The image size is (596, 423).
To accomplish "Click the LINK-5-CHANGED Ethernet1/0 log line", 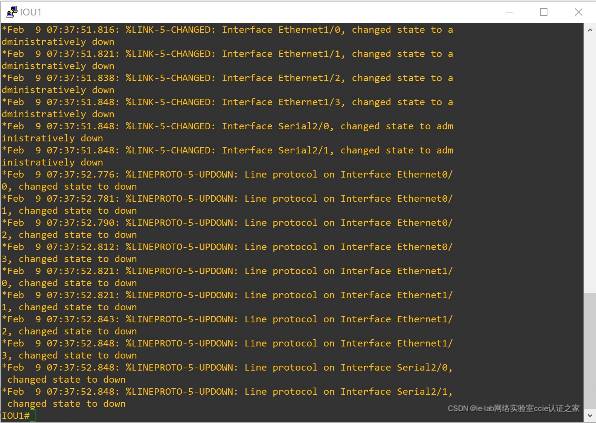I will pos(227,36).
